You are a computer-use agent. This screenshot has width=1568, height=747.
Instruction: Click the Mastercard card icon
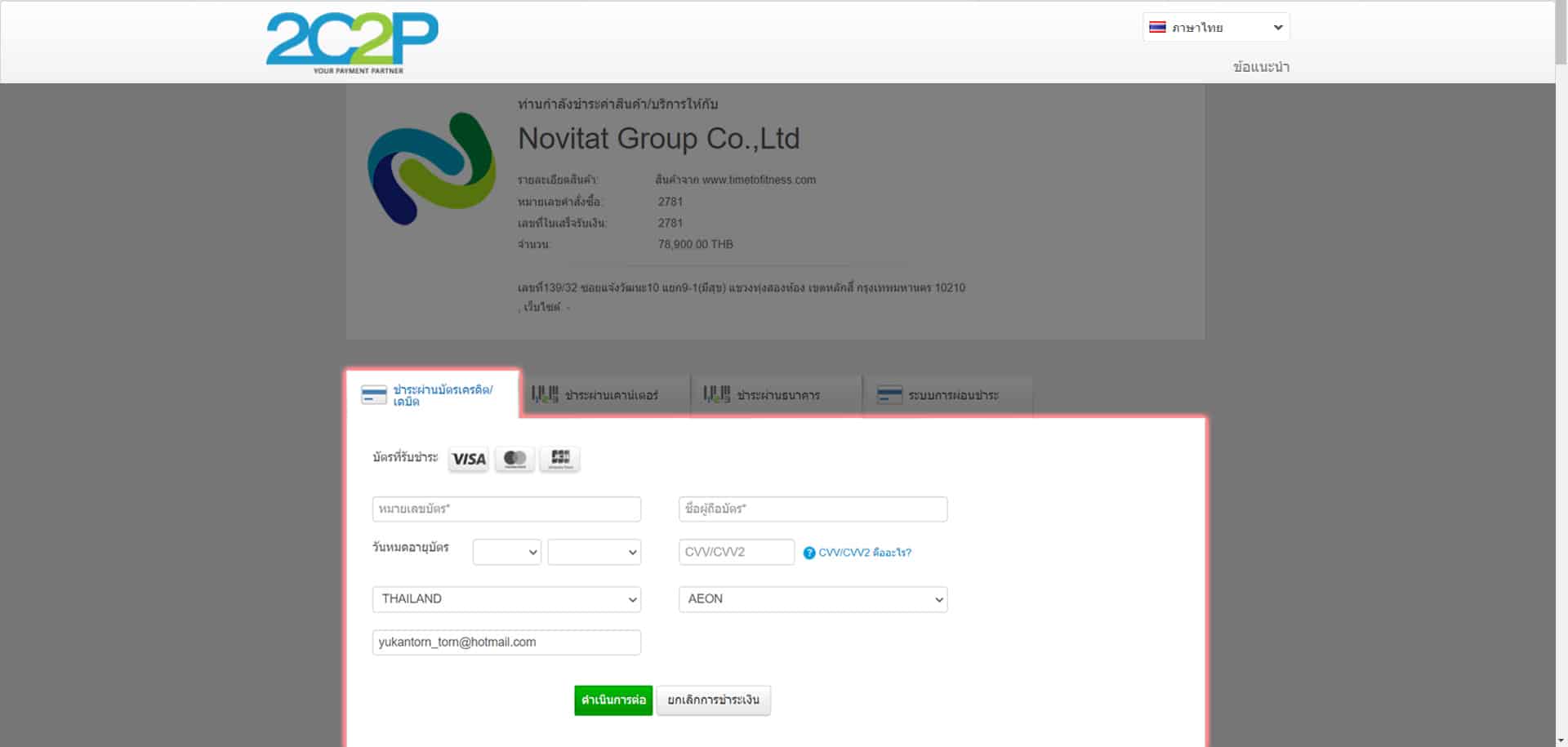pos(514,459)
